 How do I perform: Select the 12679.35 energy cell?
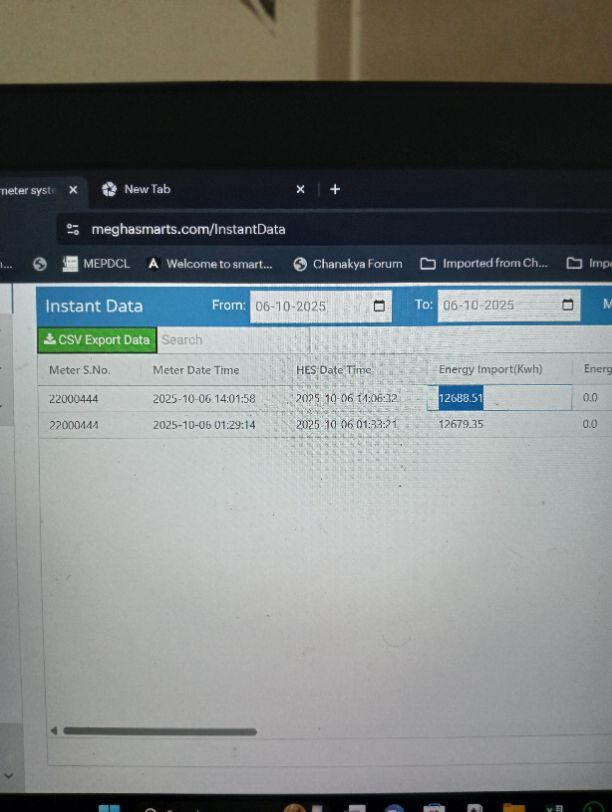pyautogui.click(x=461, y=424)
